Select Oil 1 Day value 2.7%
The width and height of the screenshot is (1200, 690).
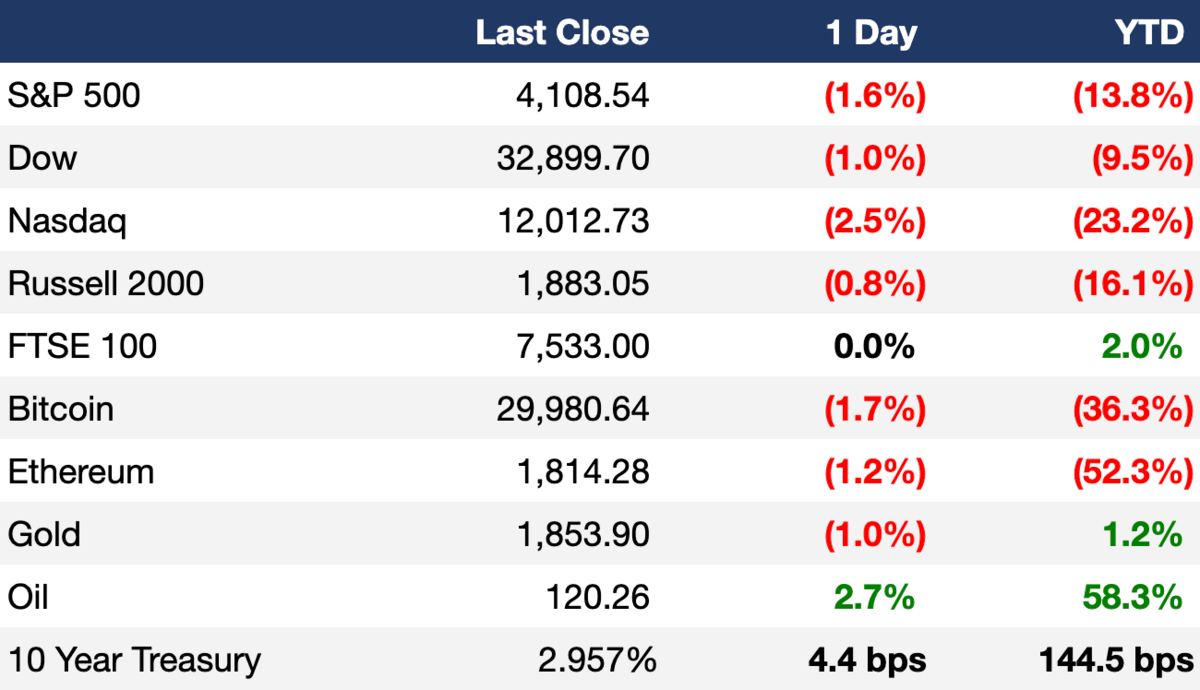(874, 598)
